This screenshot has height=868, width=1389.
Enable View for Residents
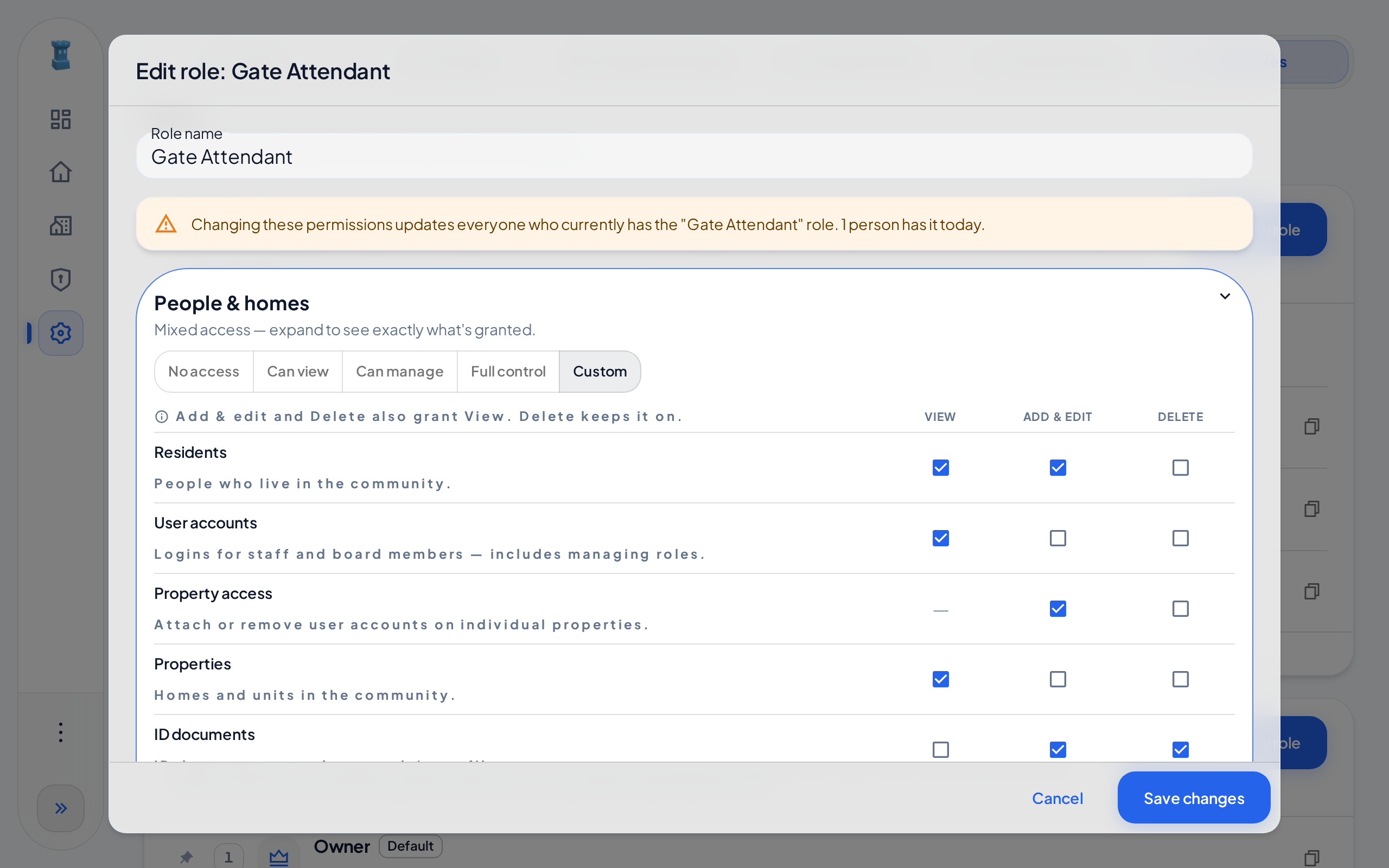click(941, 468)
